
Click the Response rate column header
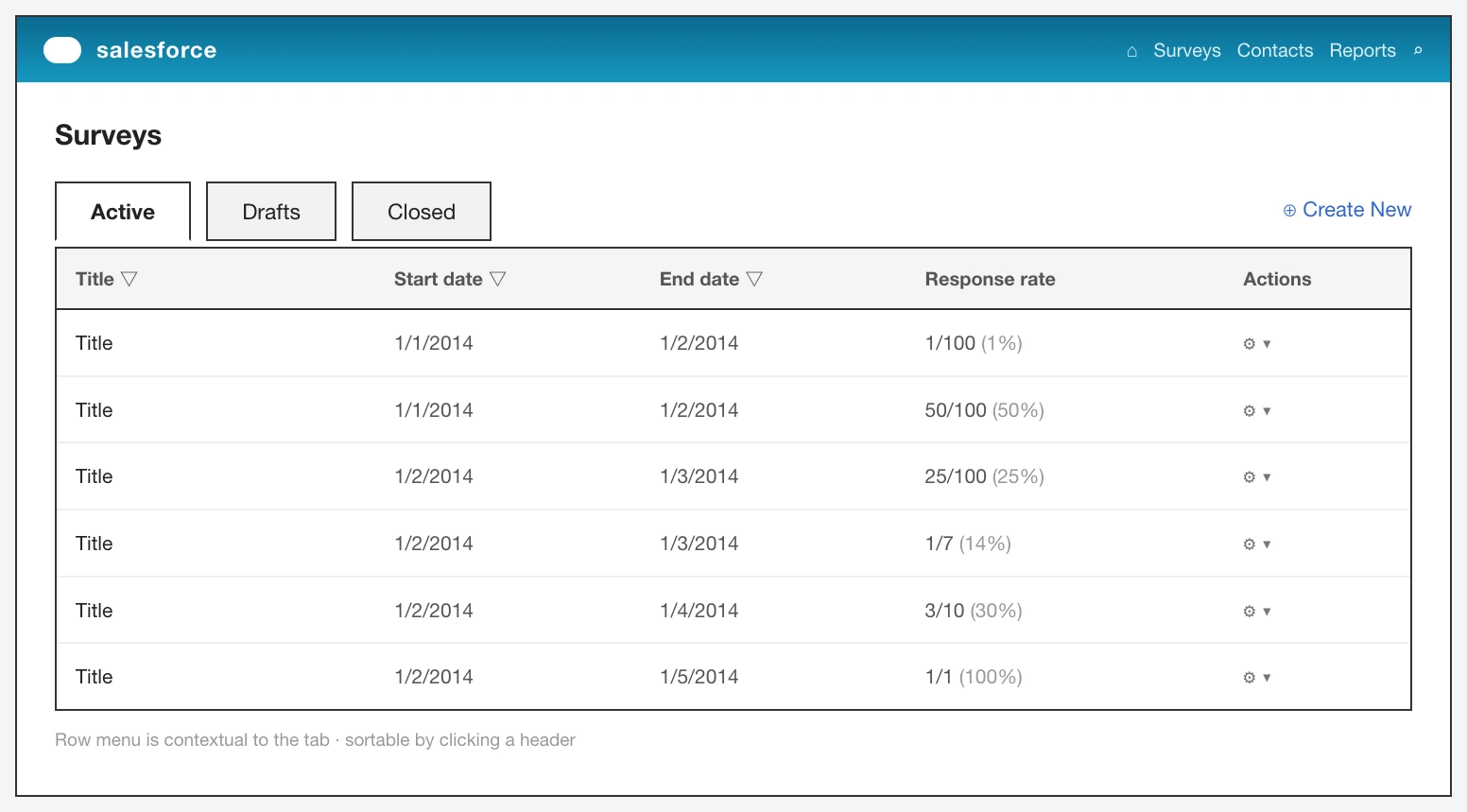[990, 279]
